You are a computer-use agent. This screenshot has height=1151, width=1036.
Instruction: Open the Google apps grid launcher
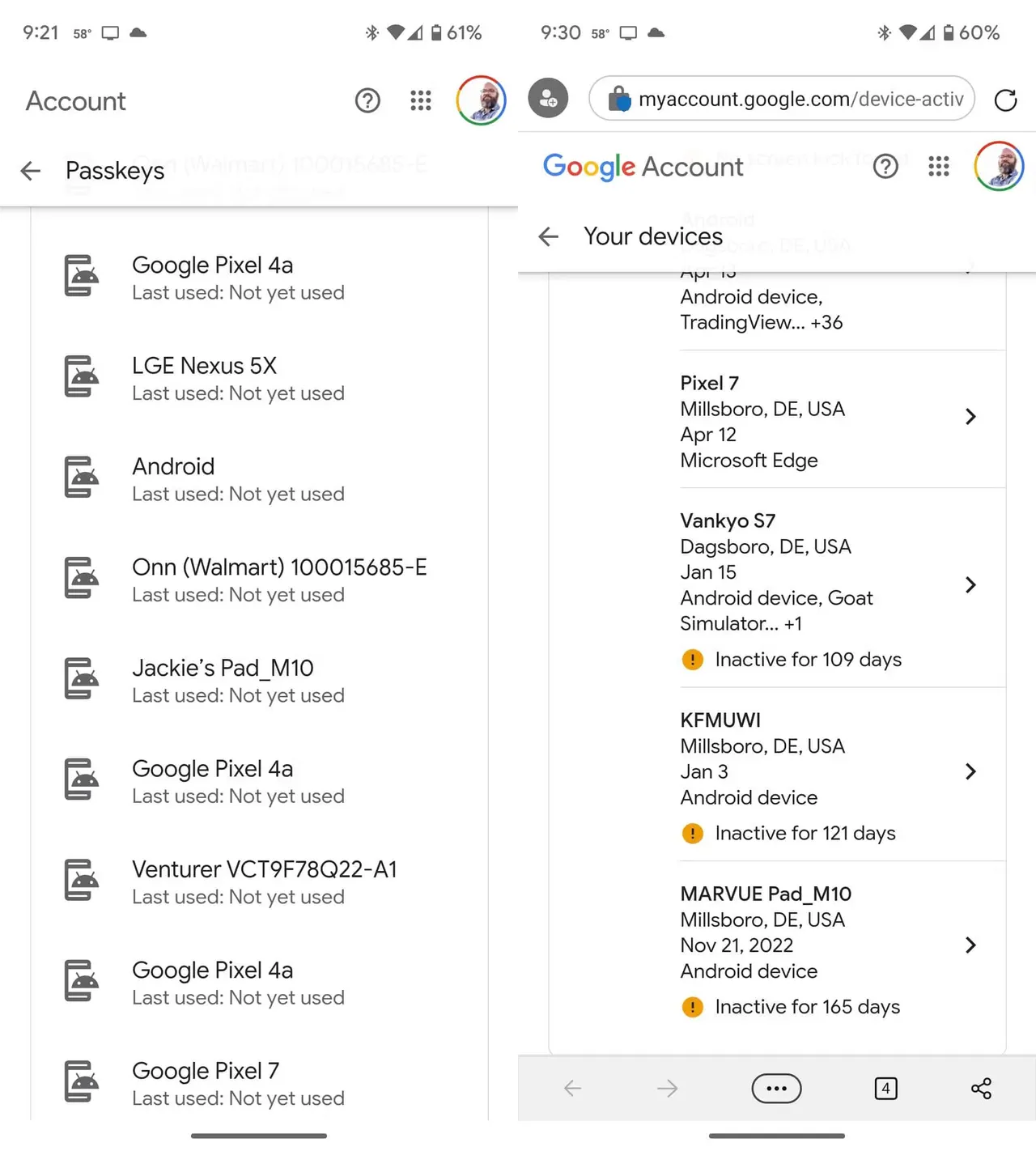(421, 100)
